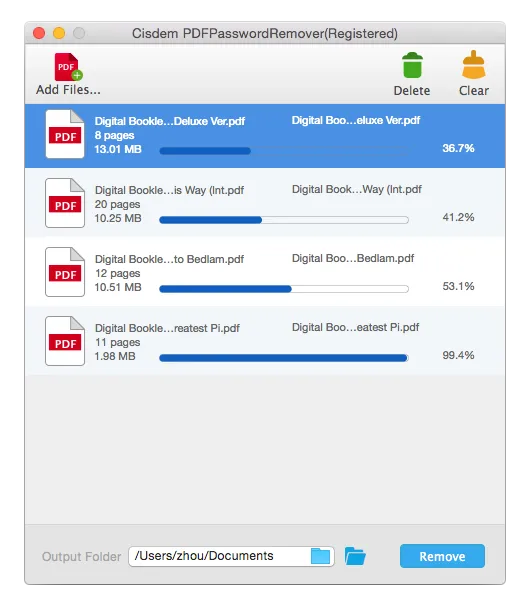Click progress bar of Deluxe Ver.pdf at 36.7%
Screen dimensions: 530x606
tap(284, 151)
